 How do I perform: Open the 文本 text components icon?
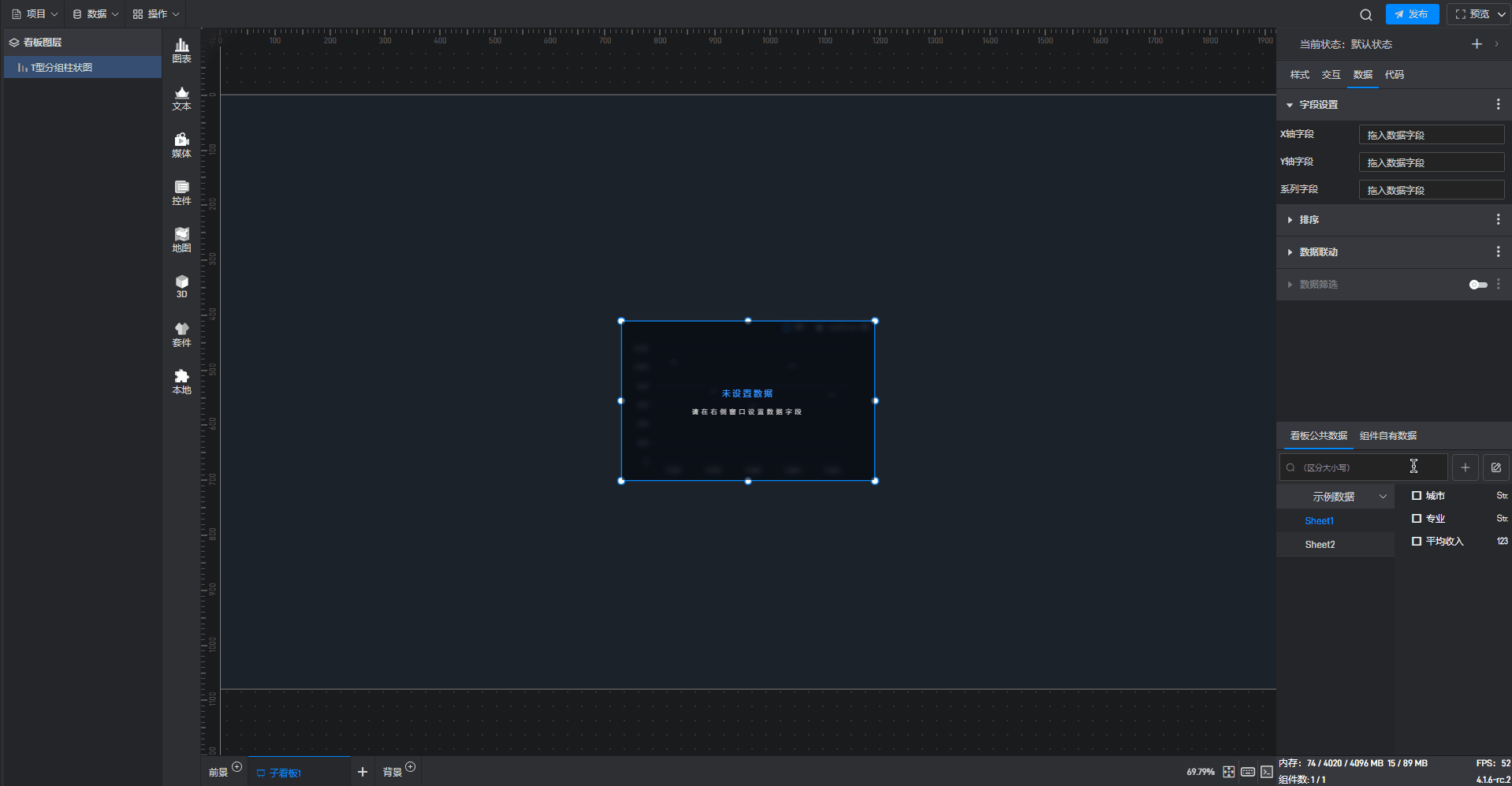(x=181, y=98)
